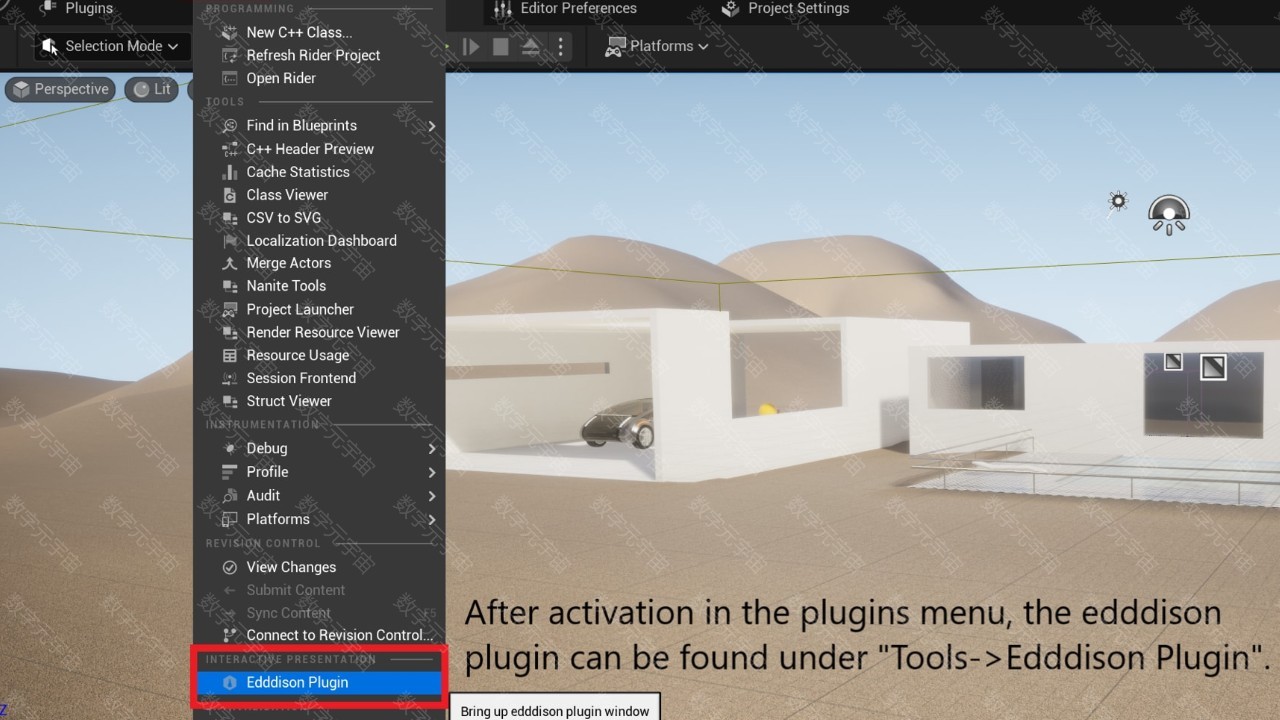Viewport: 1280px width, 720px height.
Task: Switch to the Plugins tab
Action: [x=76, y=9]
